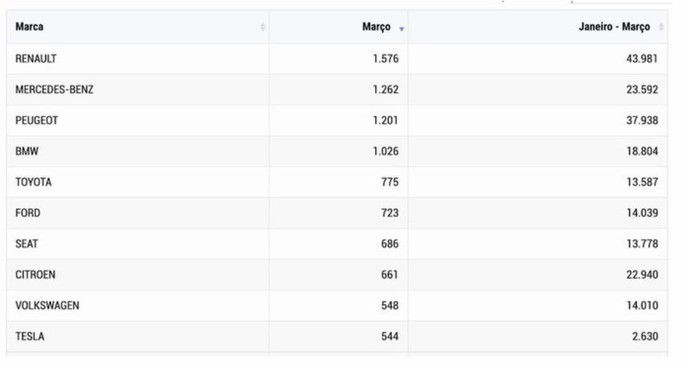This screenshot has width=685, height=366.
Task: Click Renault's March value 1.576
Action: [385, 59]
